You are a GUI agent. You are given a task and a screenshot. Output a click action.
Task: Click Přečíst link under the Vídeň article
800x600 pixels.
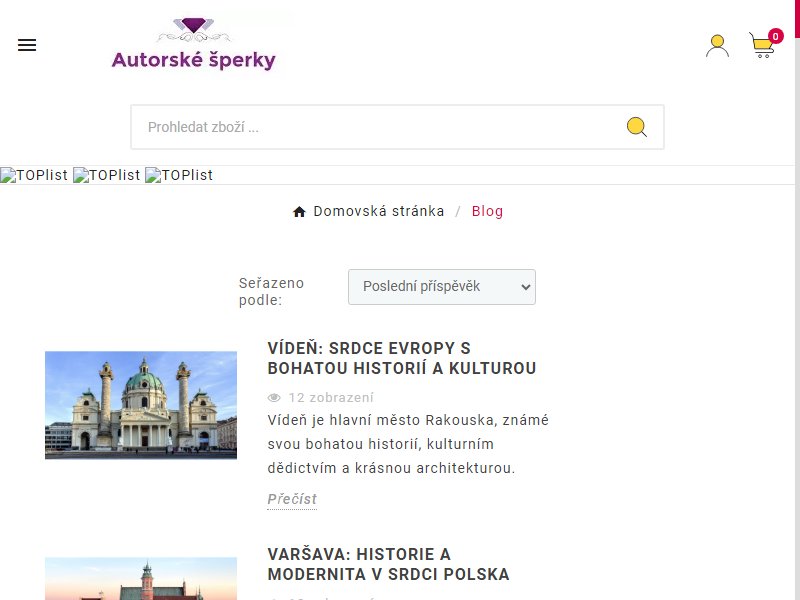pos(292,499)
